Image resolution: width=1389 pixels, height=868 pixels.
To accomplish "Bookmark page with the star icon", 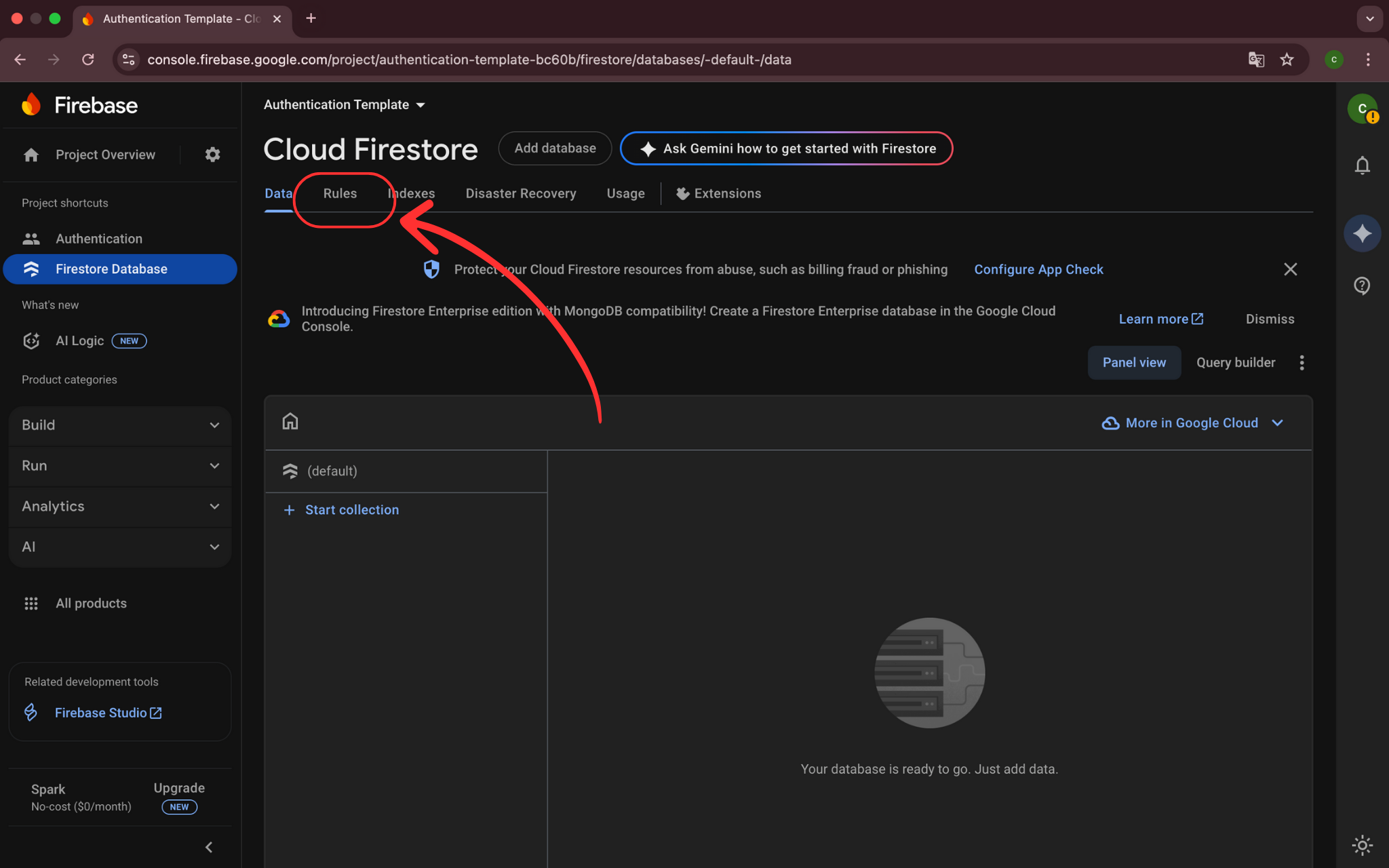I will (1287, 60).
